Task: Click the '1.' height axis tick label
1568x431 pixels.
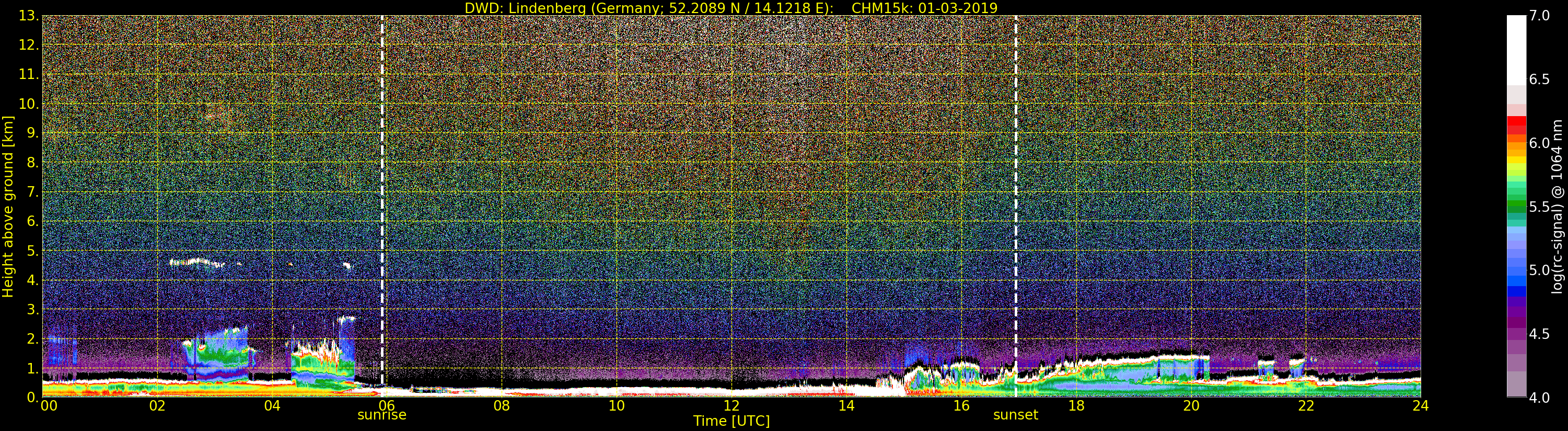Action: pyautogui.click(x=32, y=368)
